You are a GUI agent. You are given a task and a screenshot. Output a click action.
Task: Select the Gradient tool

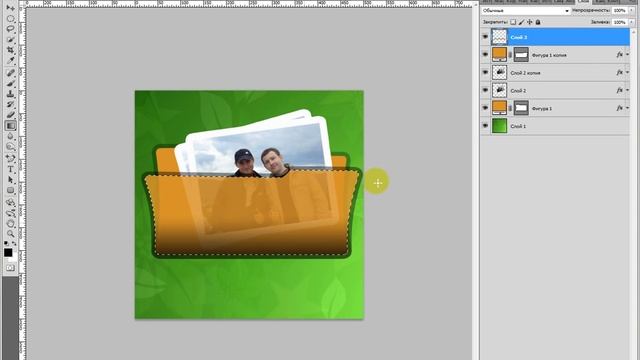pos(10,126)
